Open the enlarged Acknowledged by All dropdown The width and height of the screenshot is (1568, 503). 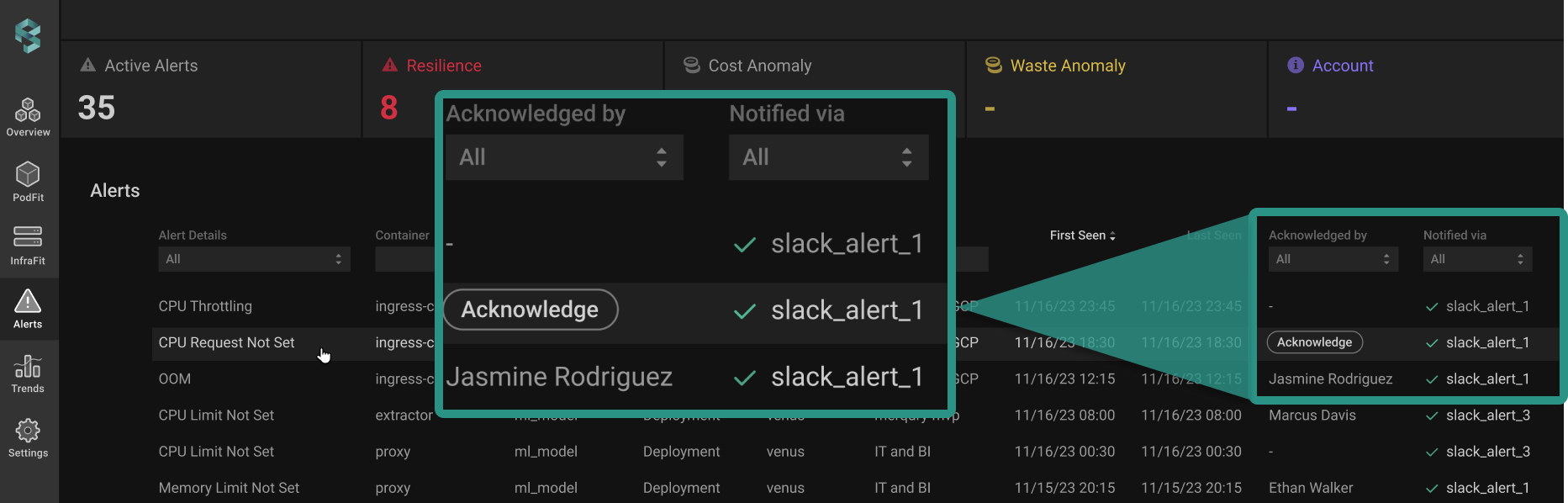coord(563,157)
